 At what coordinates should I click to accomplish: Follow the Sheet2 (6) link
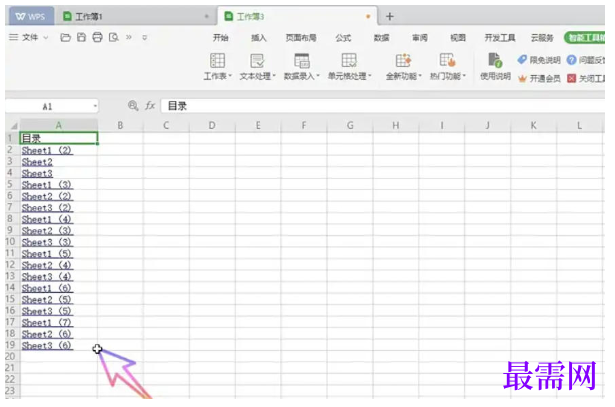(47, 334)
